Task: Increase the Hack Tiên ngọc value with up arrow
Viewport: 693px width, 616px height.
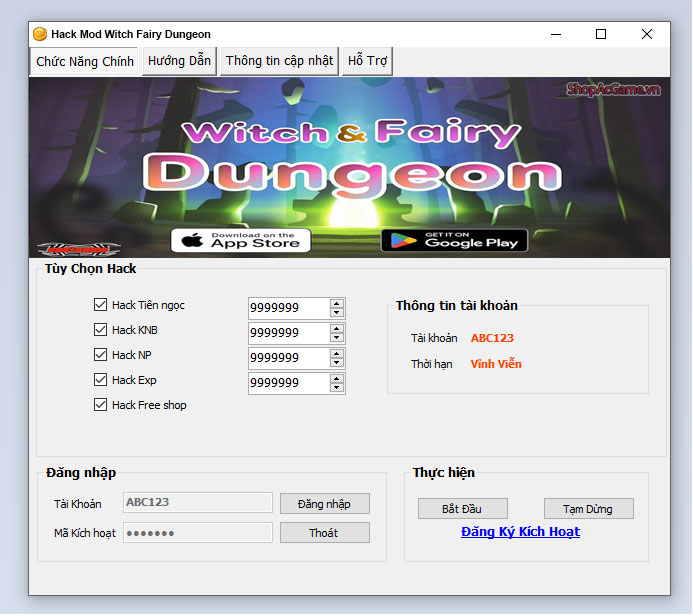Action: (337, 303)
